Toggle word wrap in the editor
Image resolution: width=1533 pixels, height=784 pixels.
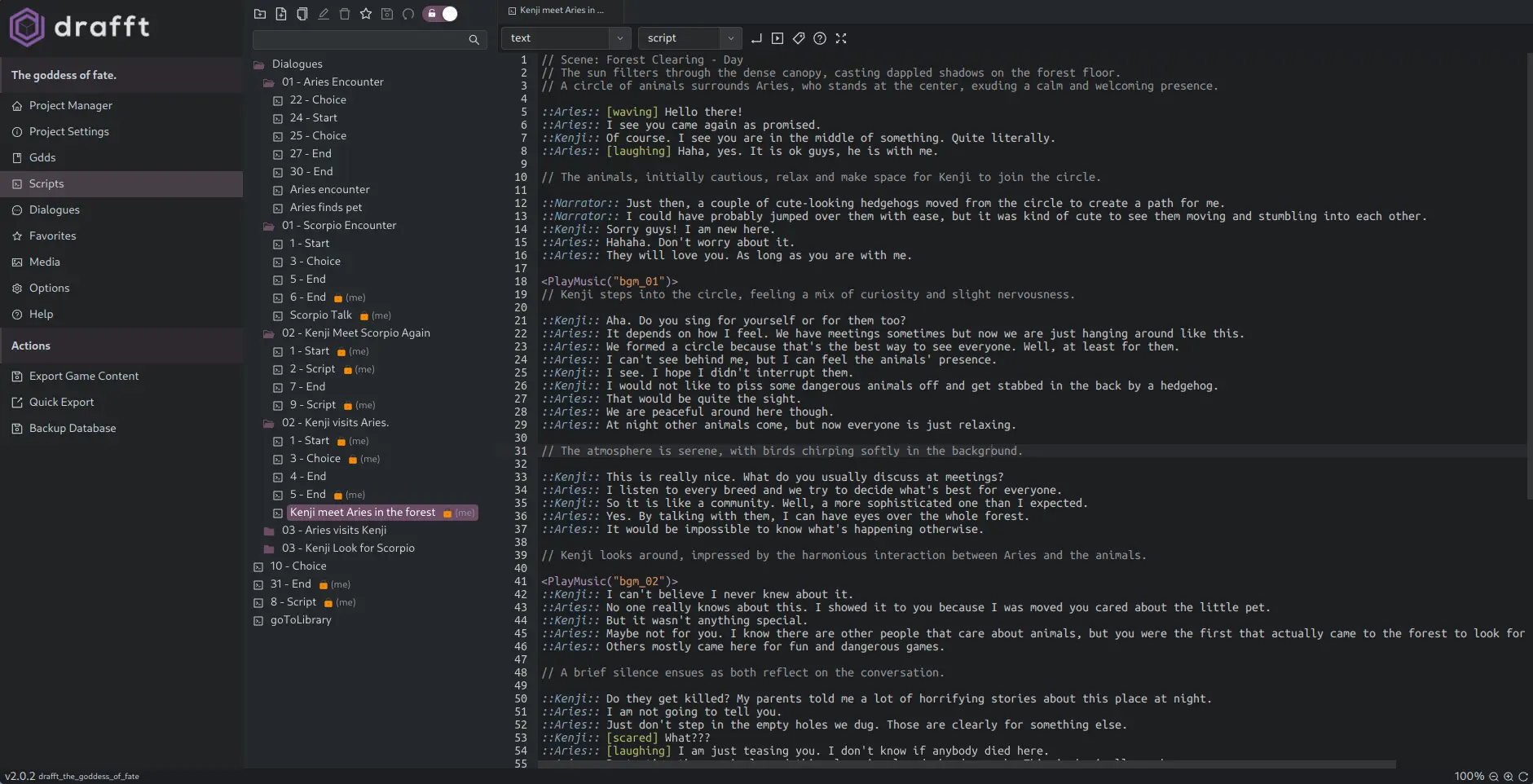tap(756, 38)
